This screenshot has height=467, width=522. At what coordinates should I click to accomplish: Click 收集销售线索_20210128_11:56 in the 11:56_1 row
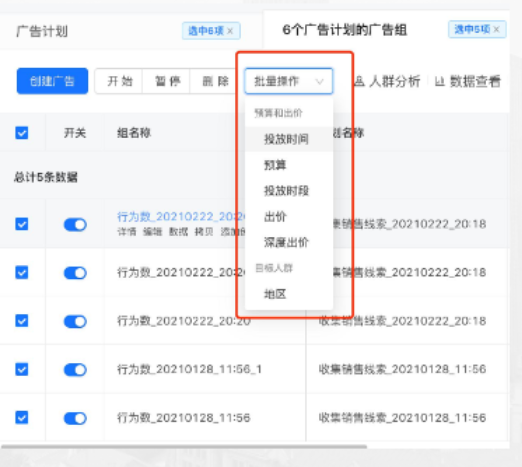(402, 369)
